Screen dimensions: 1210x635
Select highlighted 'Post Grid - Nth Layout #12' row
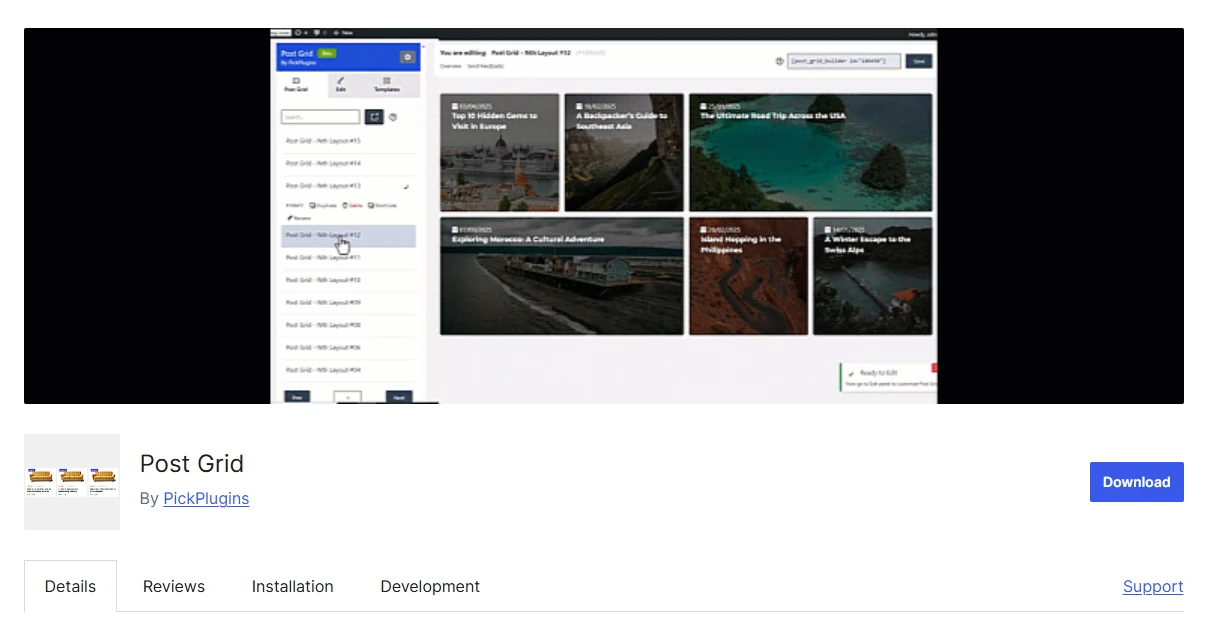[x=348, y=235]
